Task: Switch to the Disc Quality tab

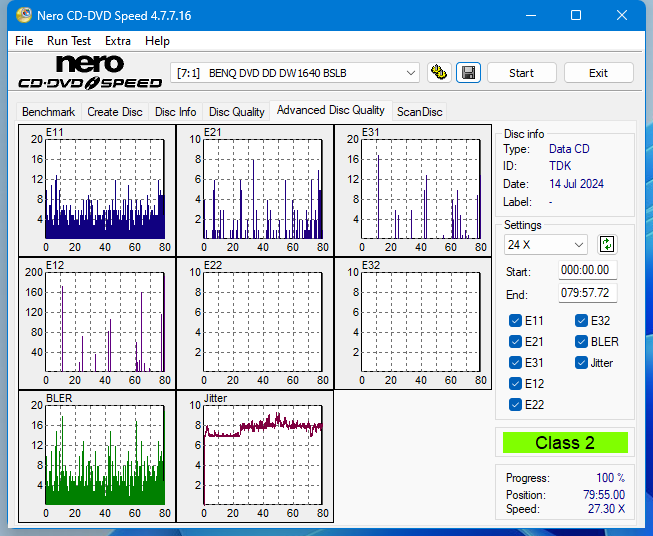Action: 237,112
